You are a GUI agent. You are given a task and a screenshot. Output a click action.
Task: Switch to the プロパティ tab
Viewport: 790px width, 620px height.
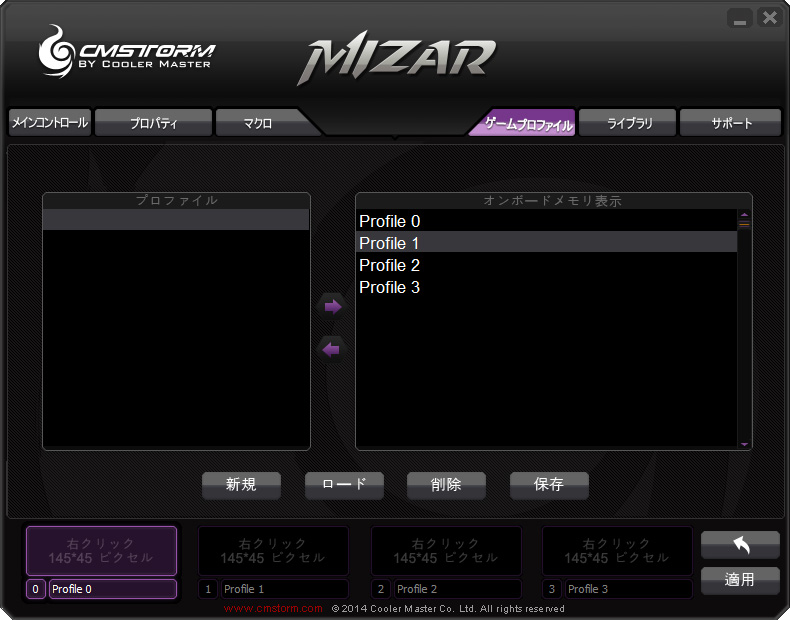pyautogui.click(x=153, y=123)
